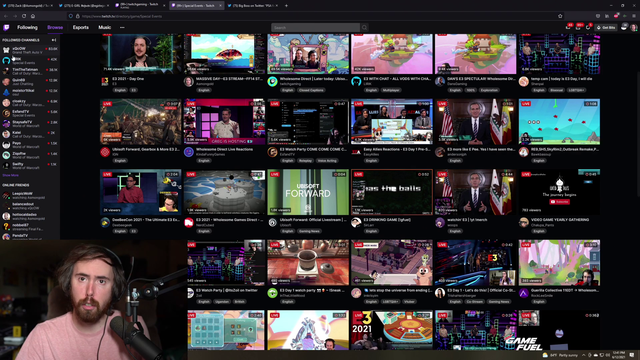Click the Multiplayer tag
The image size is (640, 360).
click(x=391, y=90)
